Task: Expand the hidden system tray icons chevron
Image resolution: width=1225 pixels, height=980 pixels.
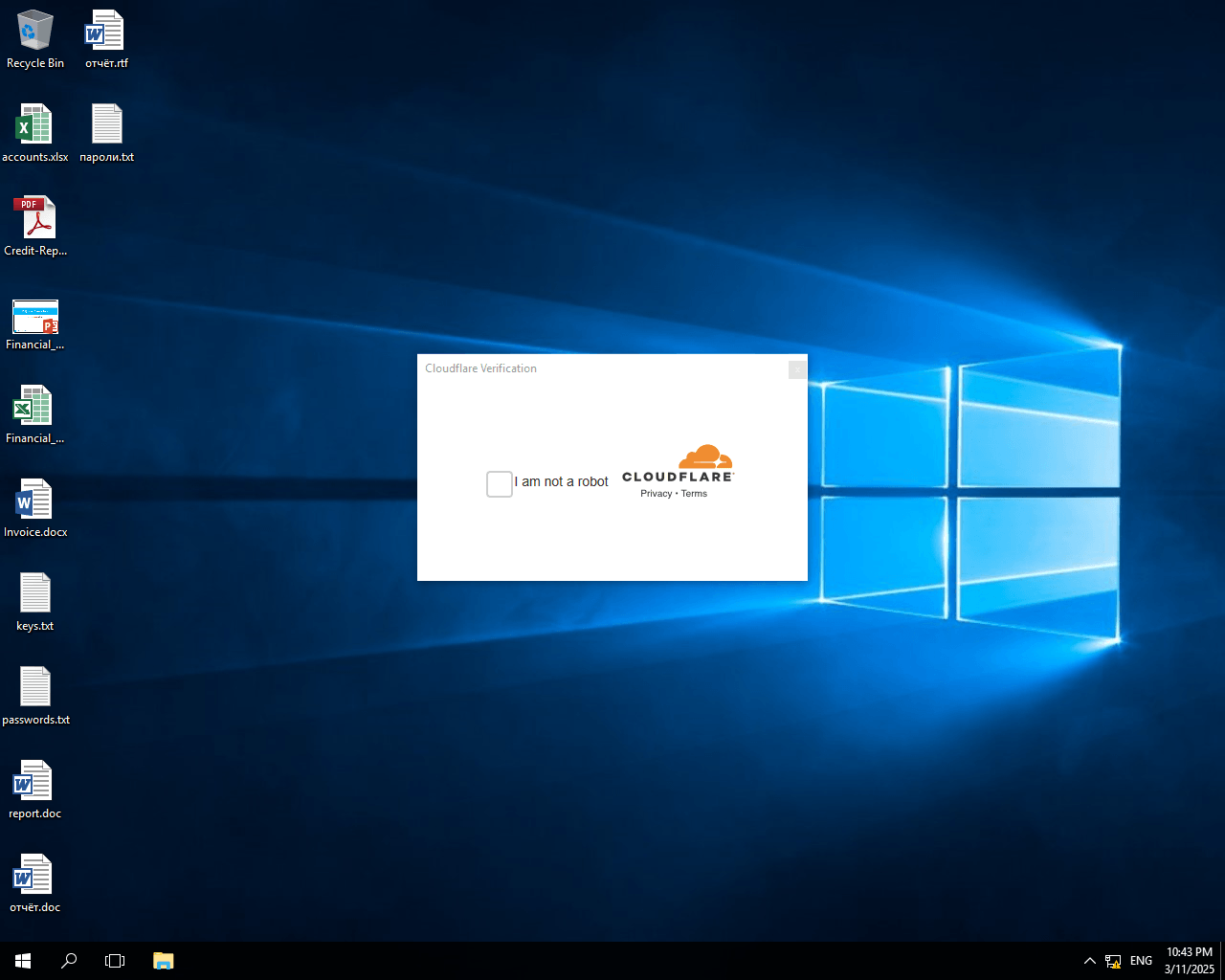Action: (x=1089, y=961)
